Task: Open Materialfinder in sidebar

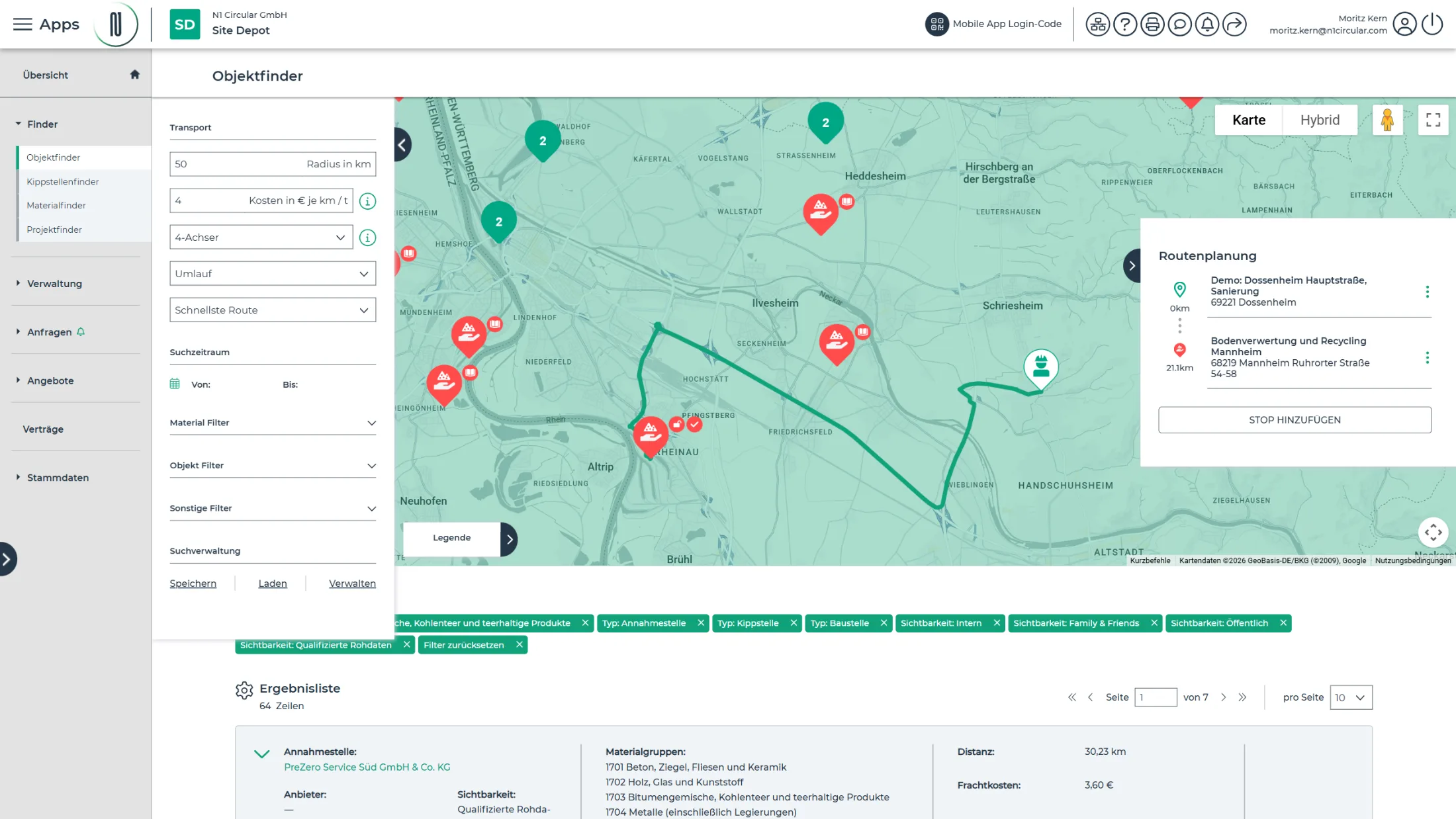Action: [x=56, y=206]
